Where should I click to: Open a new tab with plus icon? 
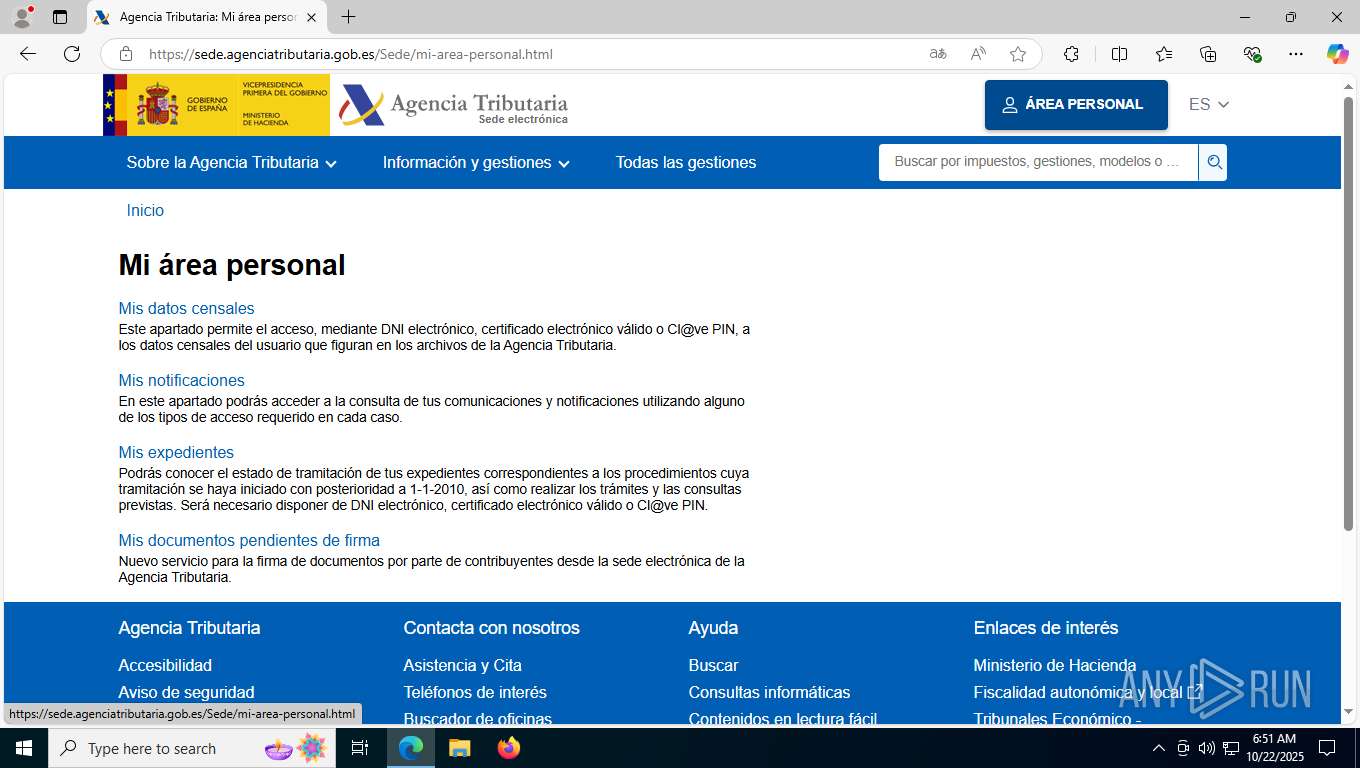click(348, 17)
